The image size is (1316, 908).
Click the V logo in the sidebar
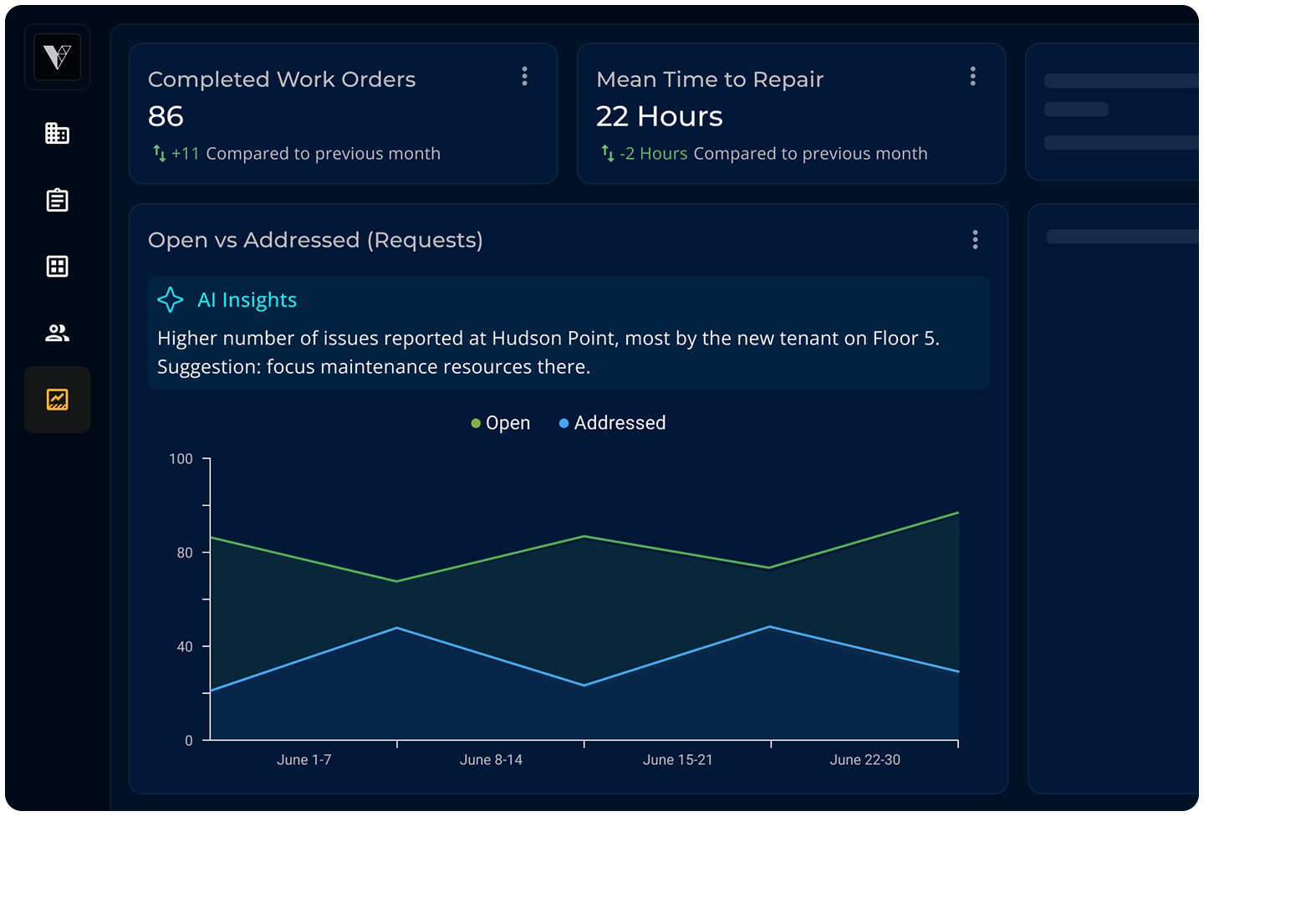[57, 57]
